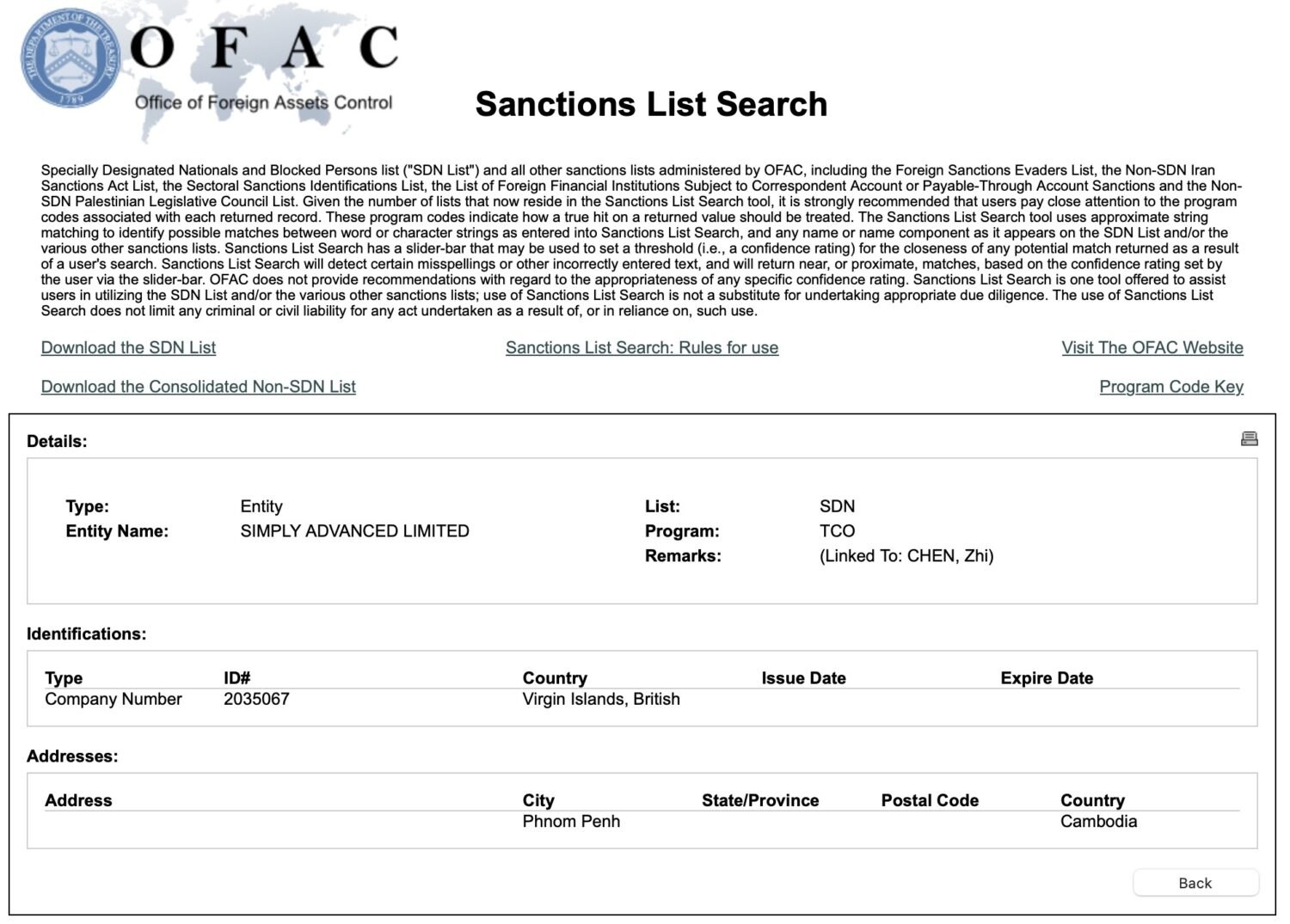This screenshot has height=924, width=1290.
Task: Click the Cambodia country value
Action: pyautogui.click(x=1098, y=821)
